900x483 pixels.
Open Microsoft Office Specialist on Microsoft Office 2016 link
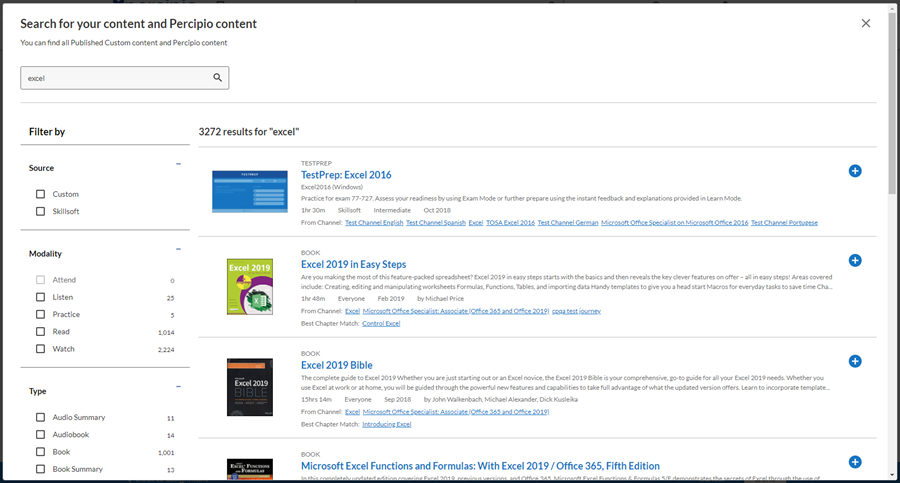[674, 223]
